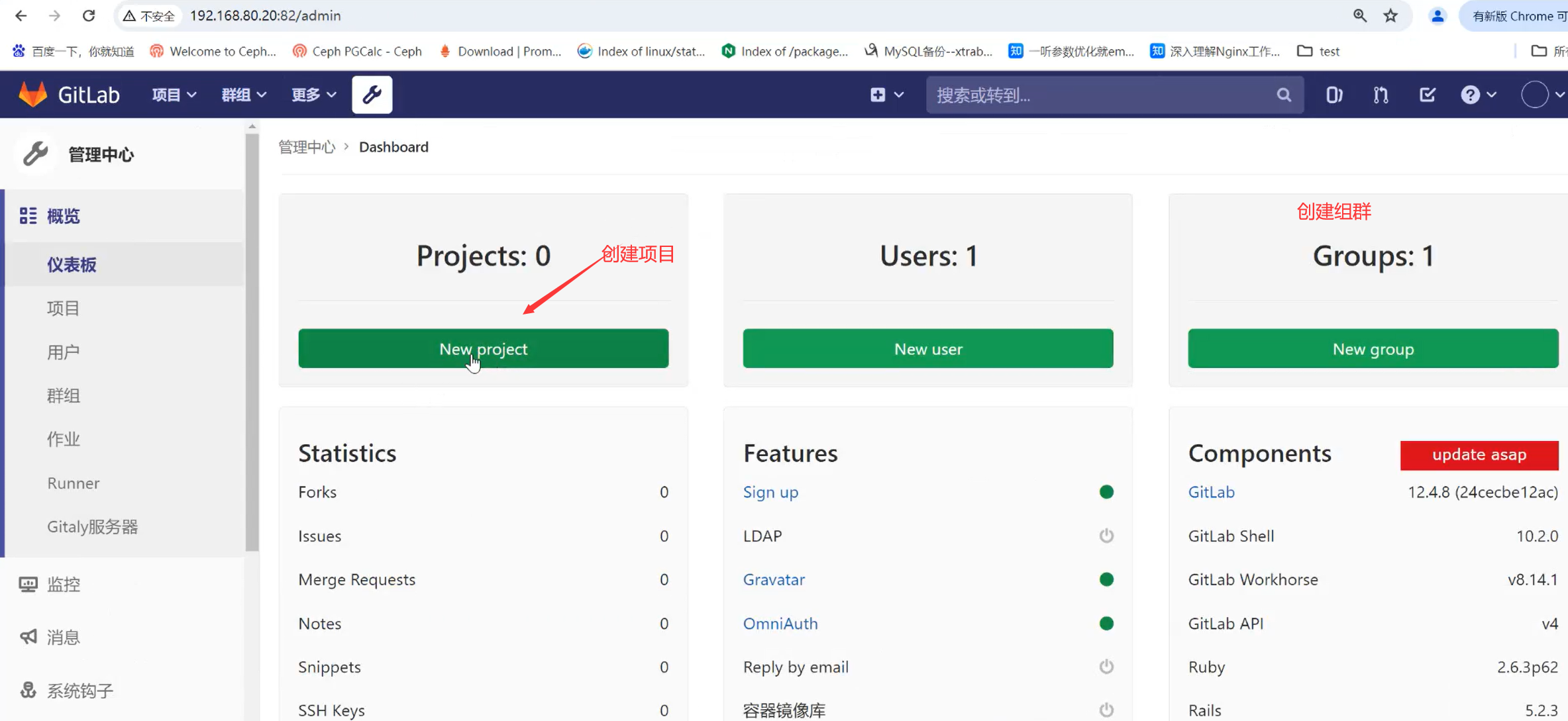The width and height of the screenshot is (1568, 721).
Task: Open the issues icon in navbar
Action: click(x=1333, y=95)
